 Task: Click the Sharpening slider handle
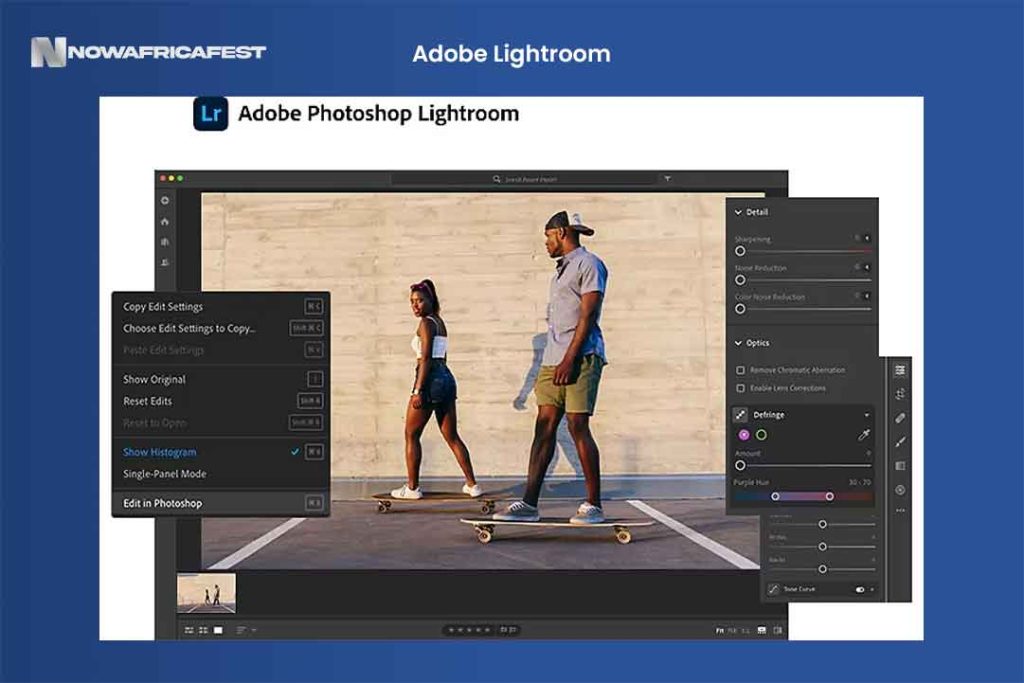[x=740, y=251]
